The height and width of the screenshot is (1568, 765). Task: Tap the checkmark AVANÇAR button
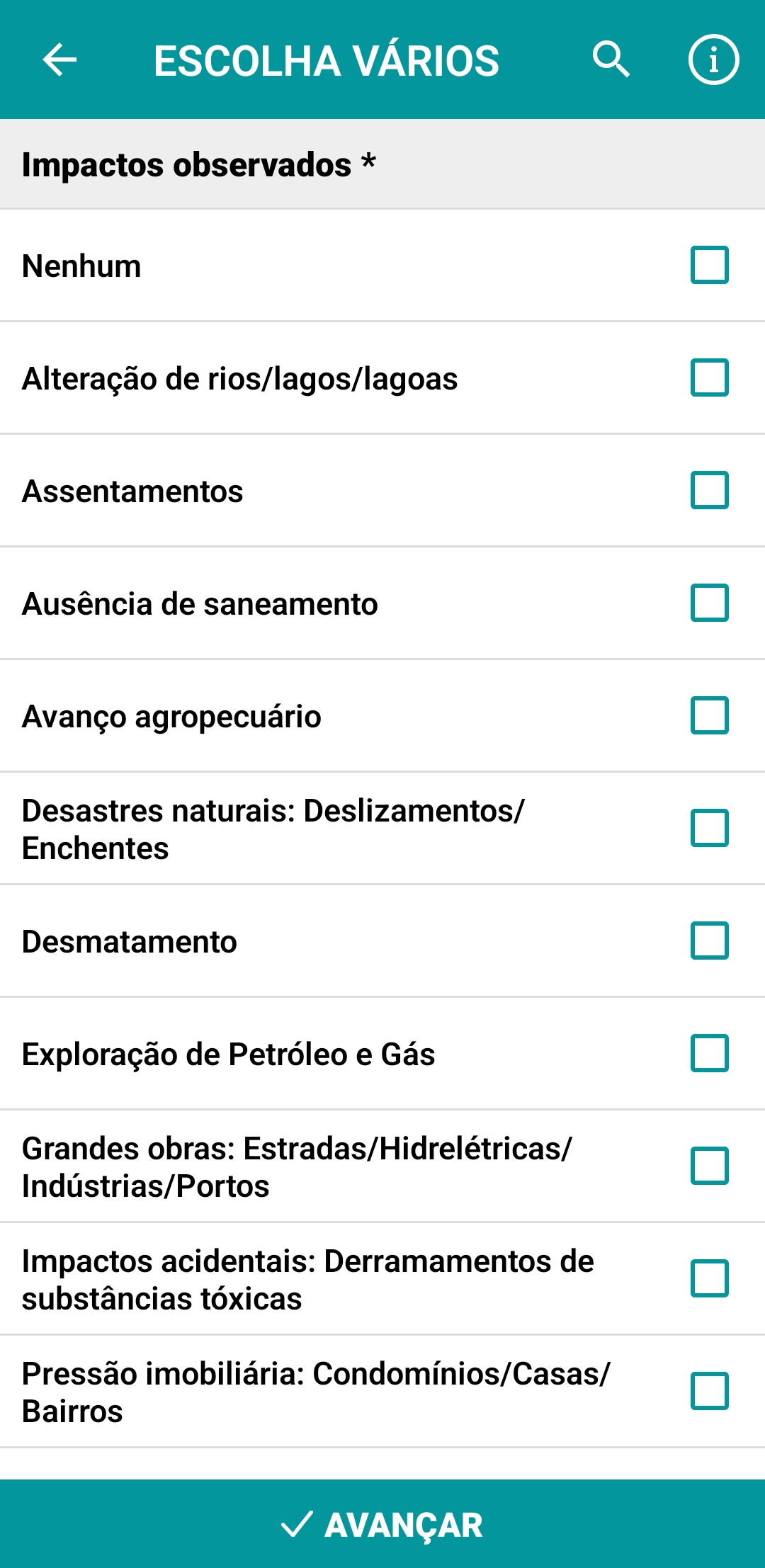382,1524
